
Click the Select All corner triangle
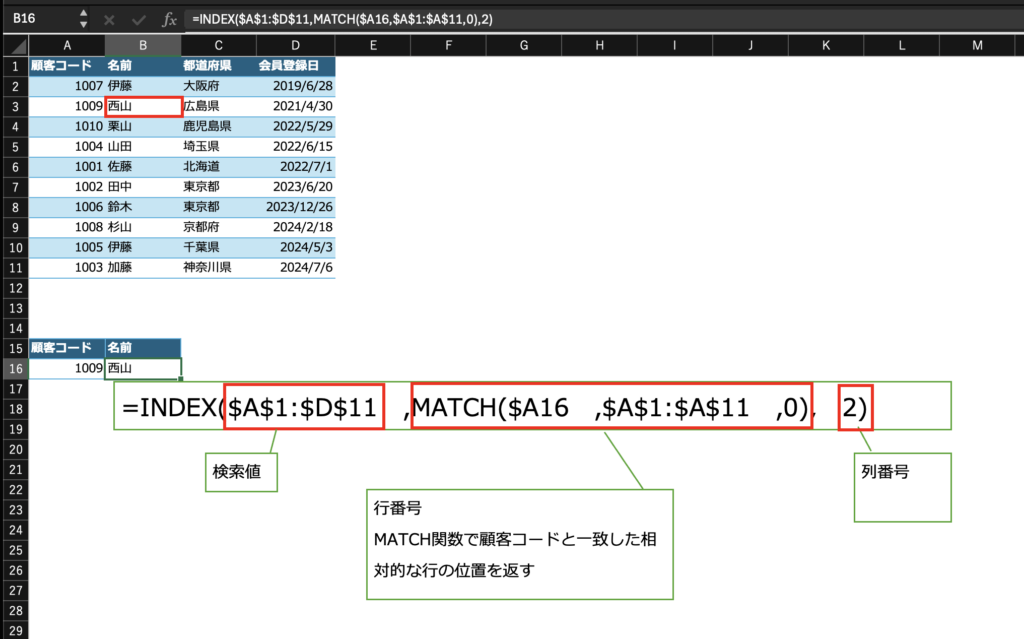point(14,45)
